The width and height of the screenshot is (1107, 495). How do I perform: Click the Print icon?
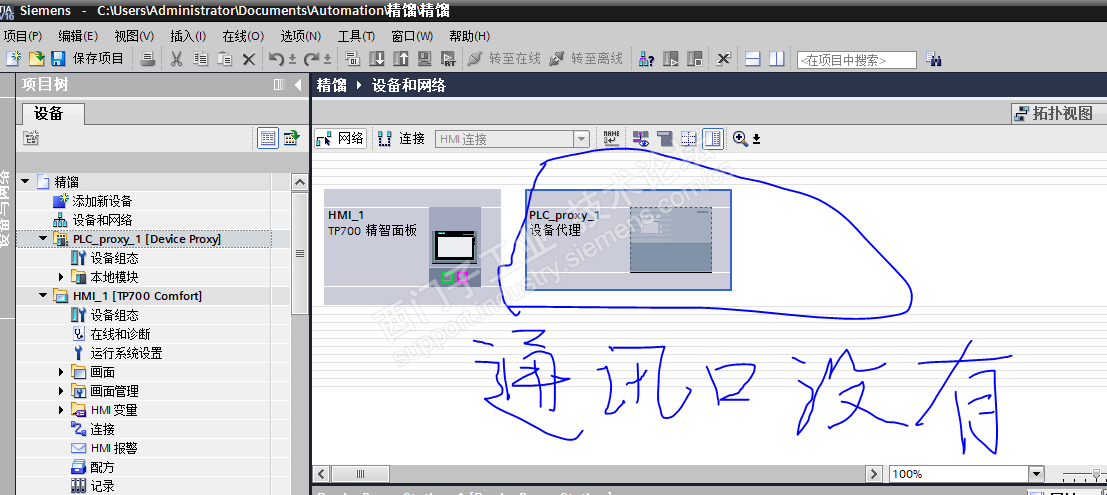click(148, 59)
